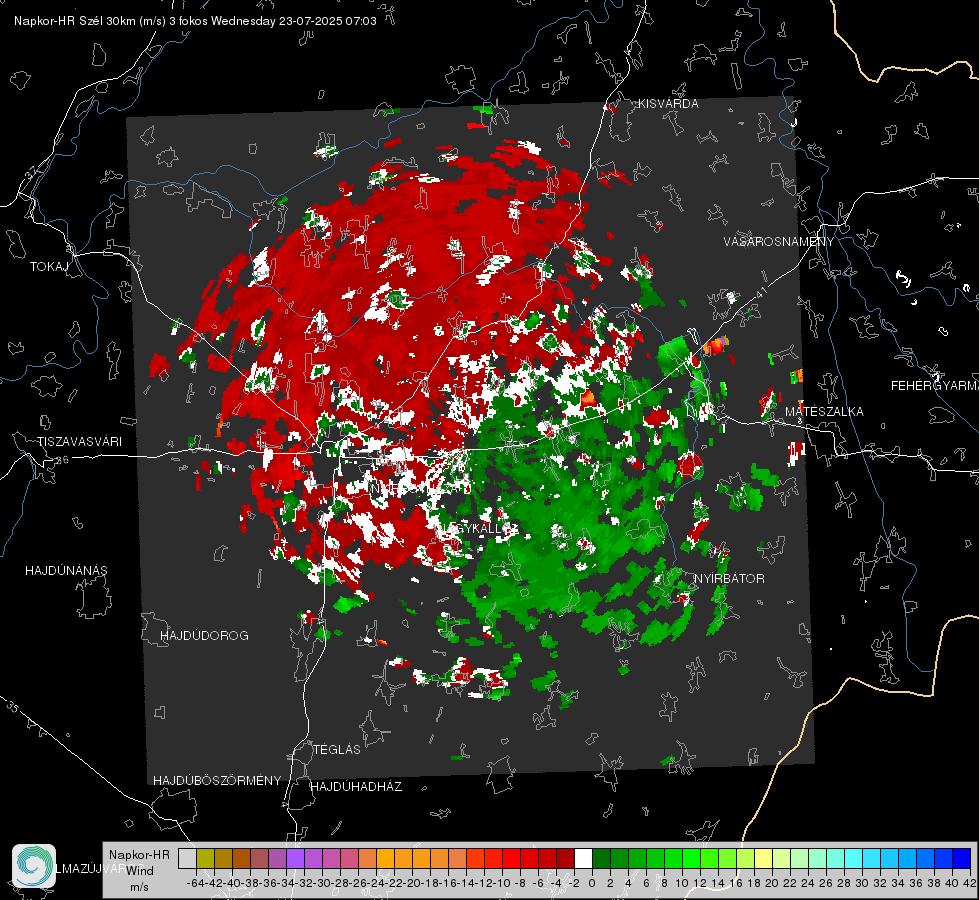
Task: Click the TOKAJ town label
Action: coord(49,267)
